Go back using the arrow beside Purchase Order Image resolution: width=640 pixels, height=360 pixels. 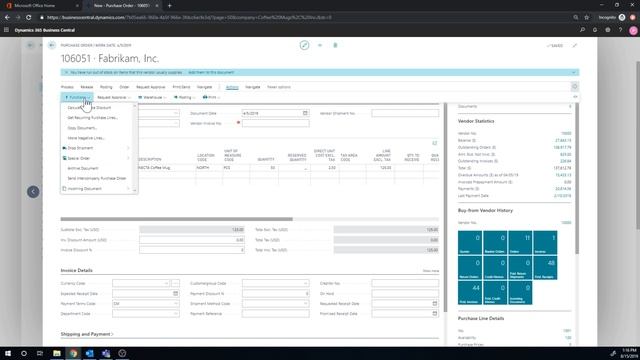click(52, 45)
